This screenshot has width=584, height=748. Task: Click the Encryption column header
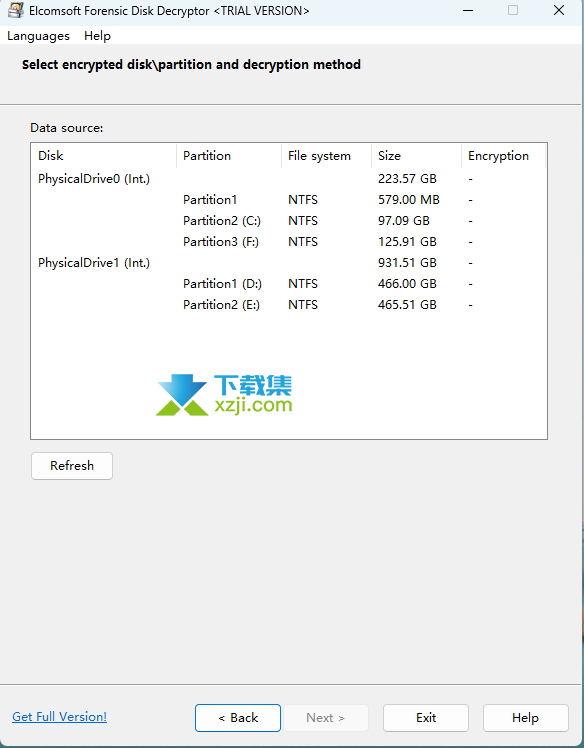click(503, 156)
